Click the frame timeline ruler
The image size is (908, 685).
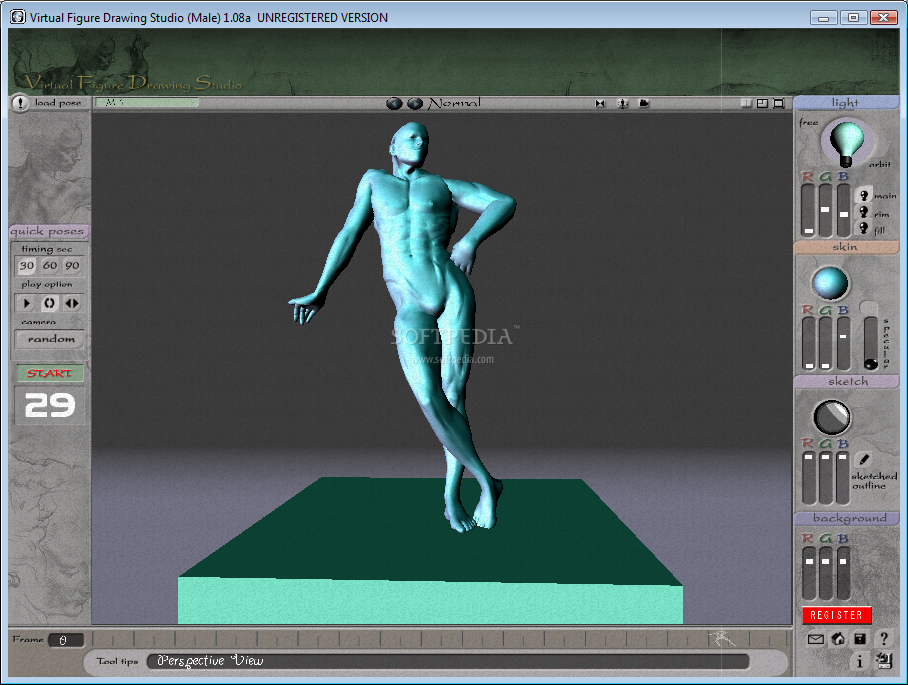coord(440,639)
